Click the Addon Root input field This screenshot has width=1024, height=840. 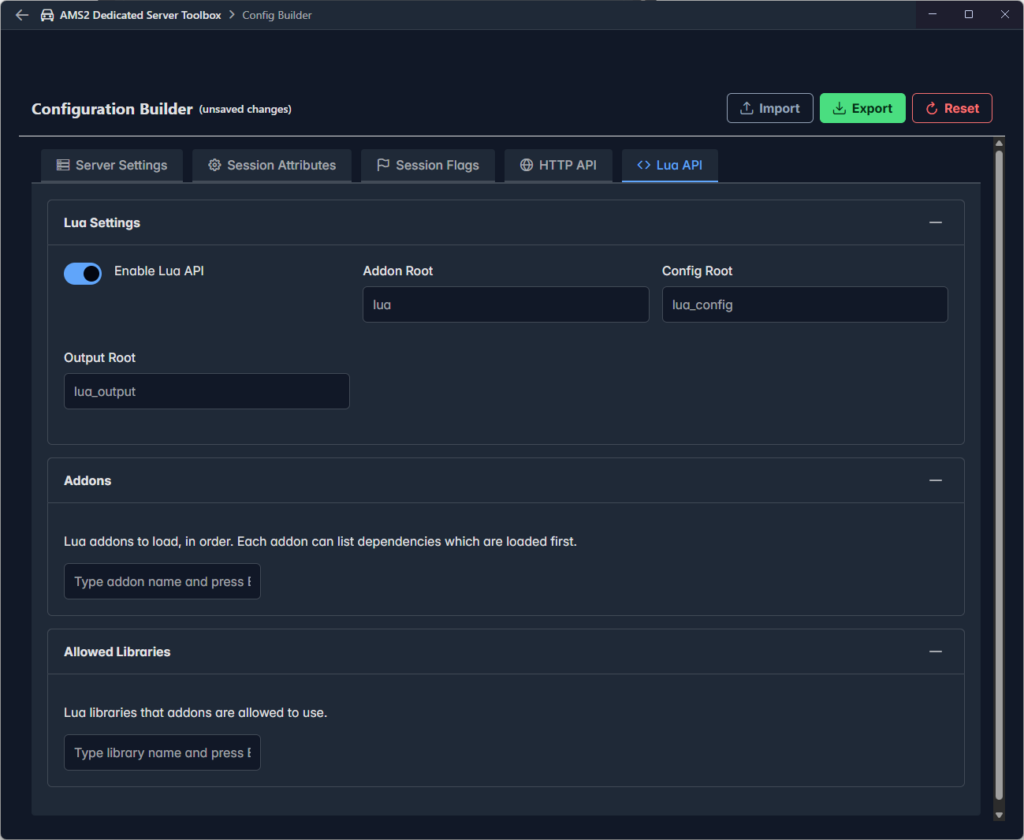point(505,305)
